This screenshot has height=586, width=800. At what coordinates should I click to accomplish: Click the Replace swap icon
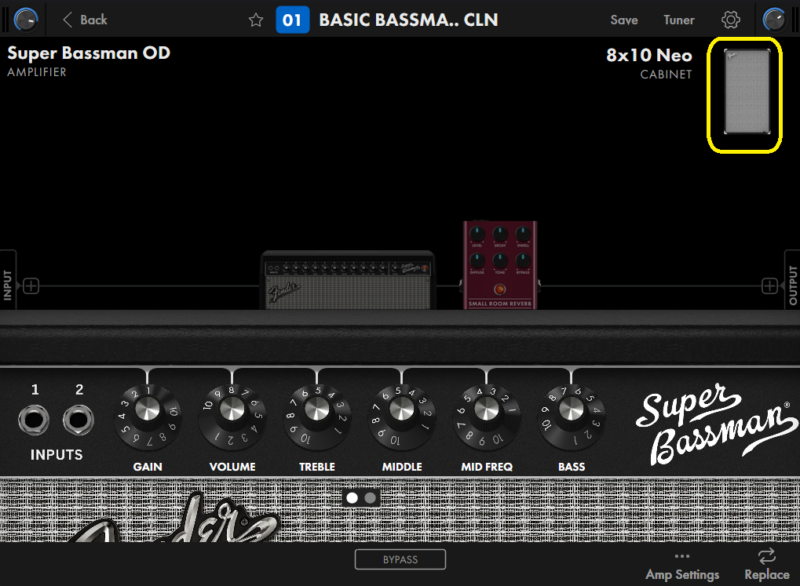767,556
